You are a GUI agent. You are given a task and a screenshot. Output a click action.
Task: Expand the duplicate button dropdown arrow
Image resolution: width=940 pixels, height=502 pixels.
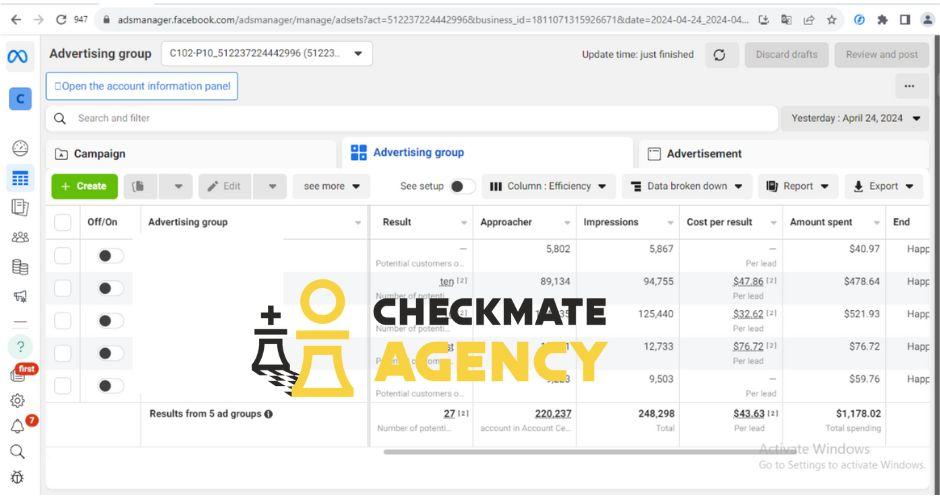[x=178, y=187]
